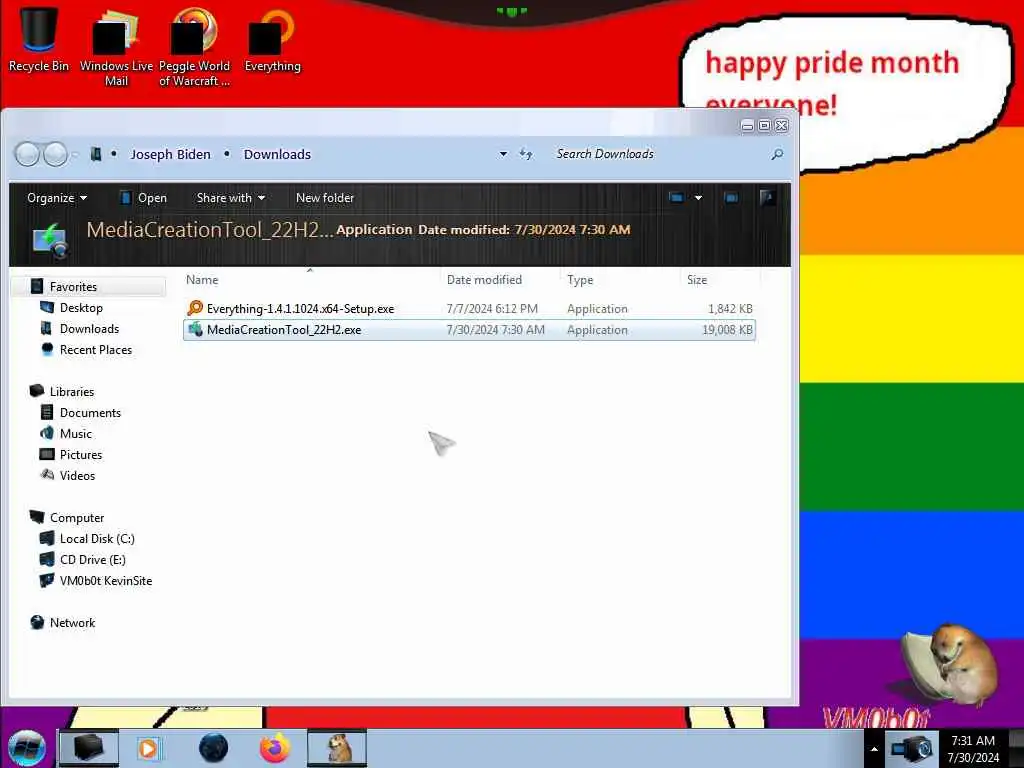Show hidden tray icons arrow
1024x768 pixels.
coord(874,749)
